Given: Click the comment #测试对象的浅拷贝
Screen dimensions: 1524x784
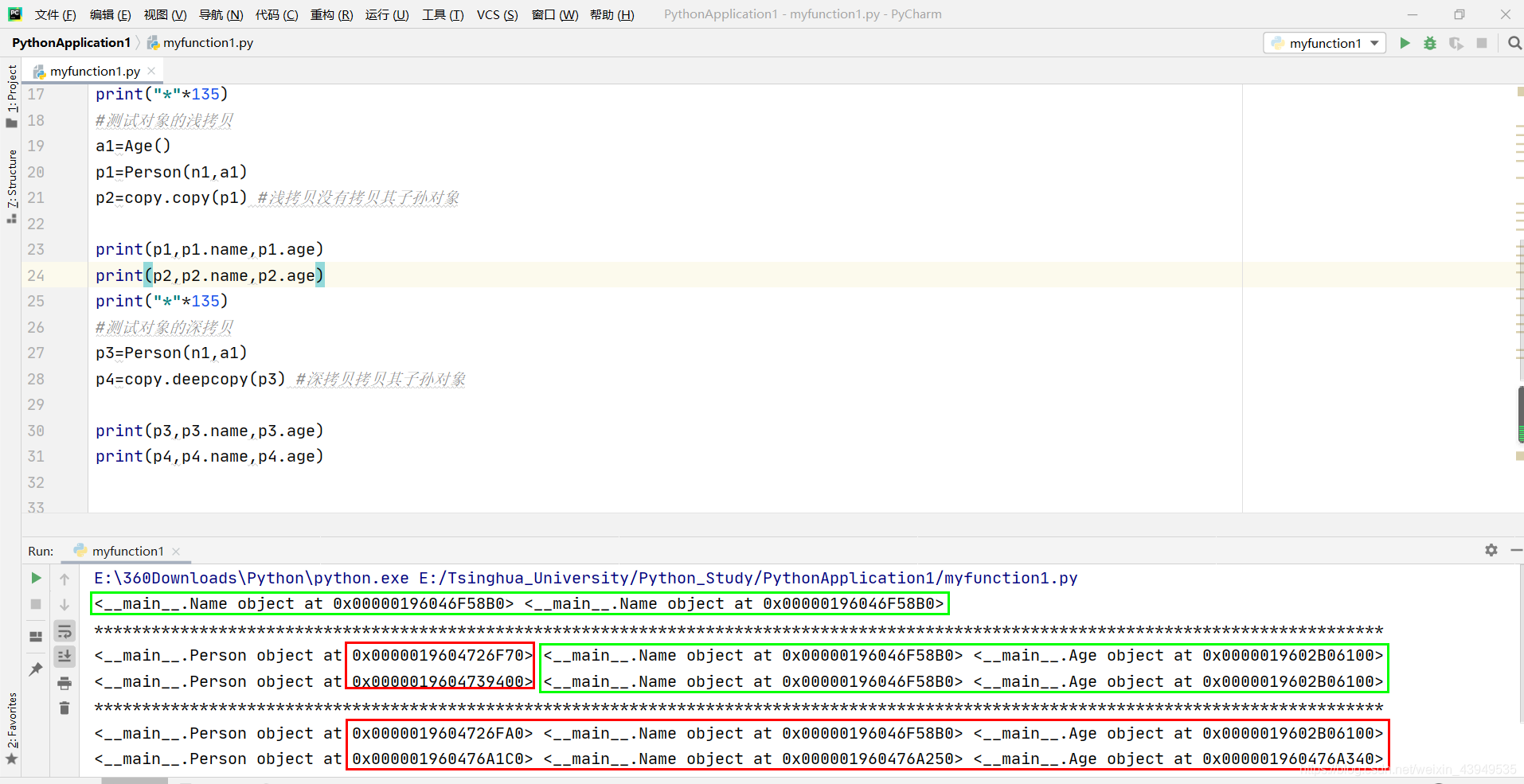Looking at the screenshot, I should (164, 120).
